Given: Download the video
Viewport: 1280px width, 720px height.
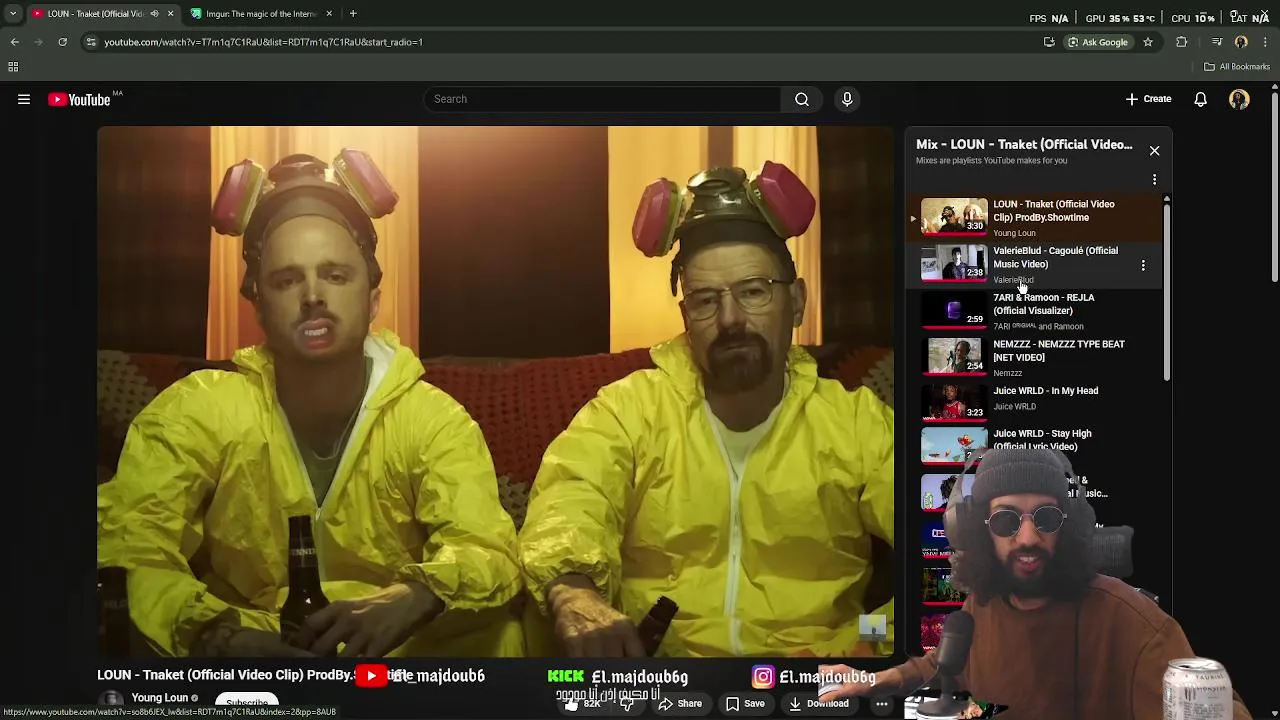Looking at the screenshot, I should pos(819,704).
